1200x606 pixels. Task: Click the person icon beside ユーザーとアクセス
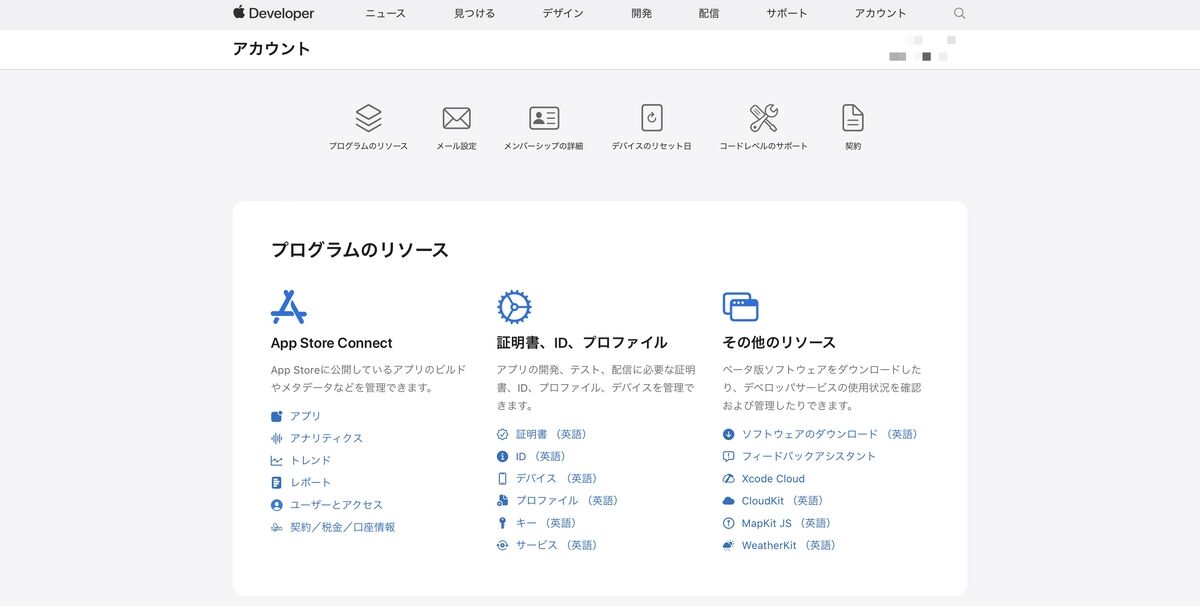point(277,505)
